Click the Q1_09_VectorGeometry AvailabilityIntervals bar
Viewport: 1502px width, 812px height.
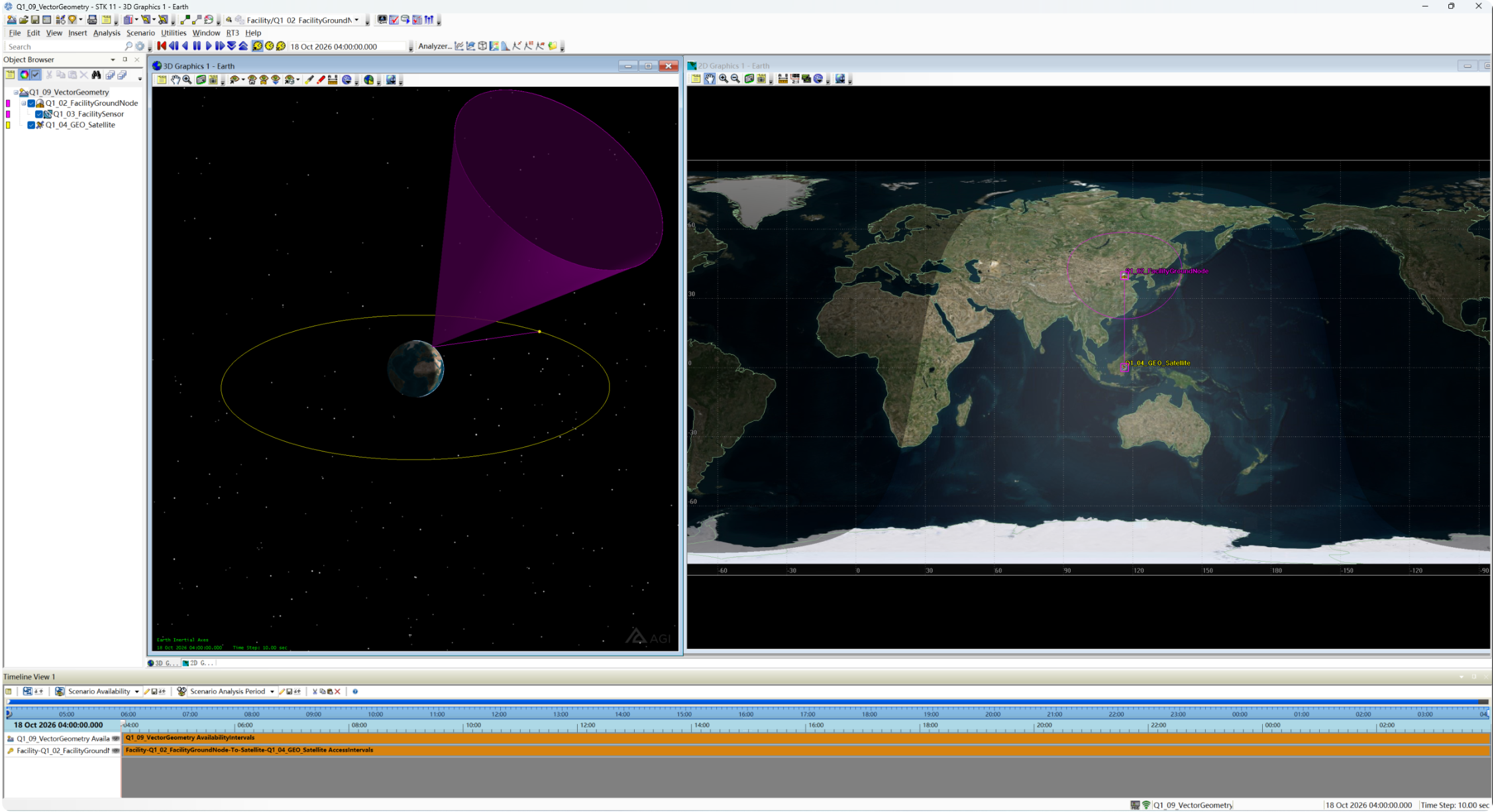[806, 738]
